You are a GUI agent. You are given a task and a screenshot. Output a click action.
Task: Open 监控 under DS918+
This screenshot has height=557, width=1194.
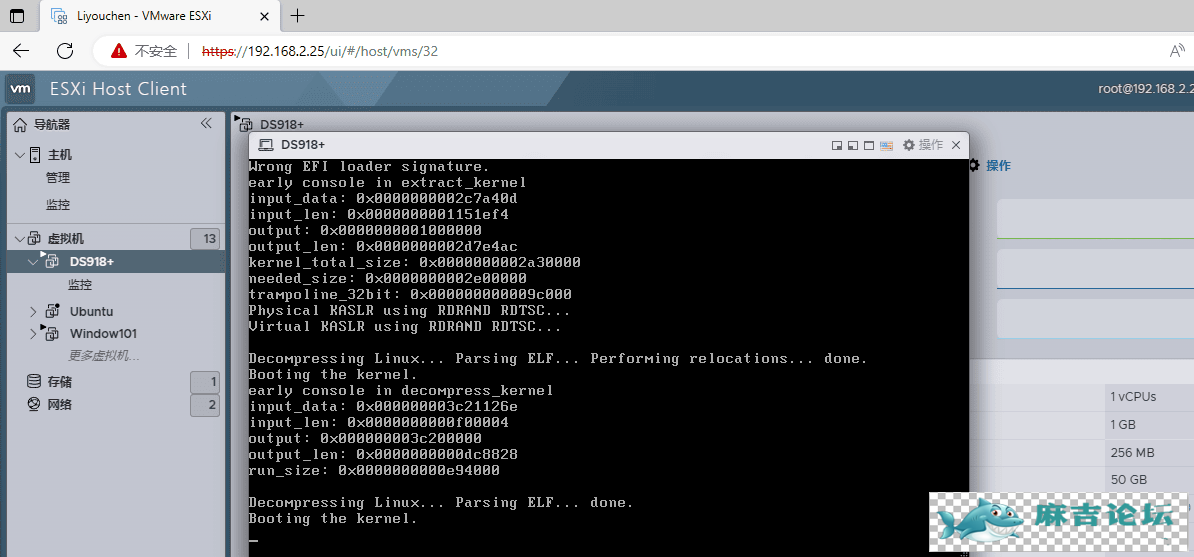(x=80, y=284)
